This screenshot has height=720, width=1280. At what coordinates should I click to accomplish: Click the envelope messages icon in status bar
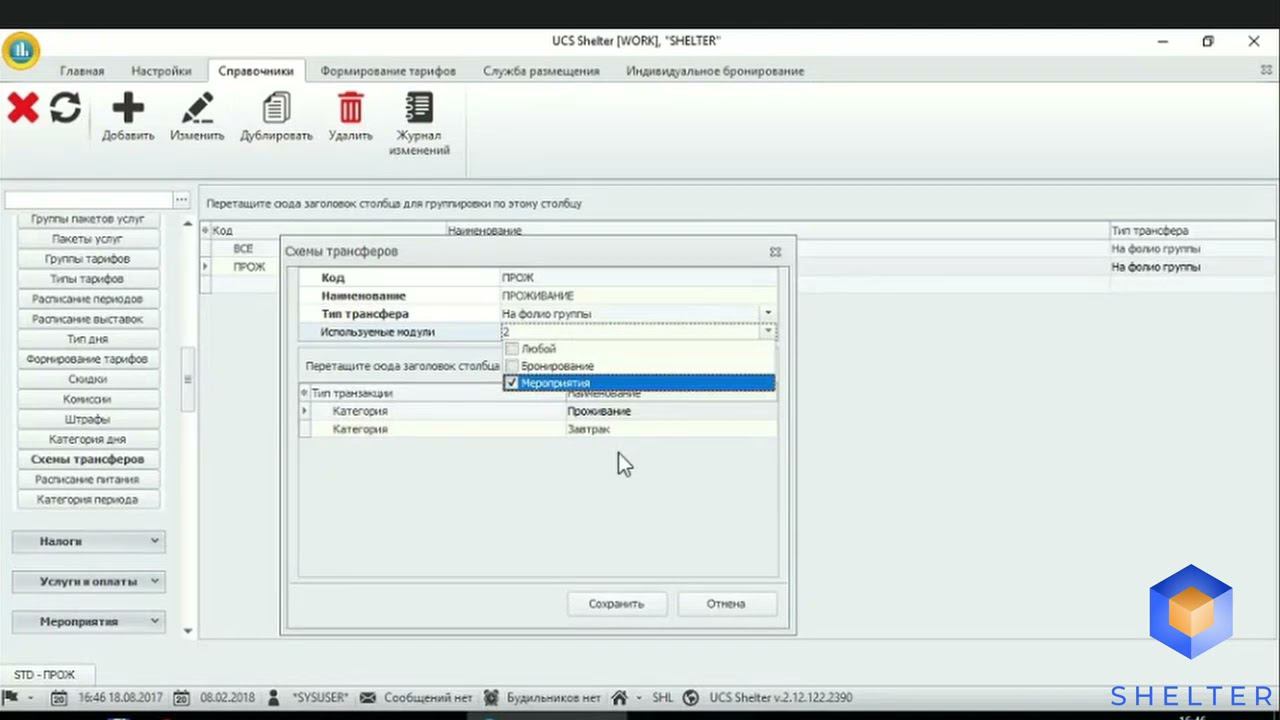pyautogui.click(x=368, y=698)
